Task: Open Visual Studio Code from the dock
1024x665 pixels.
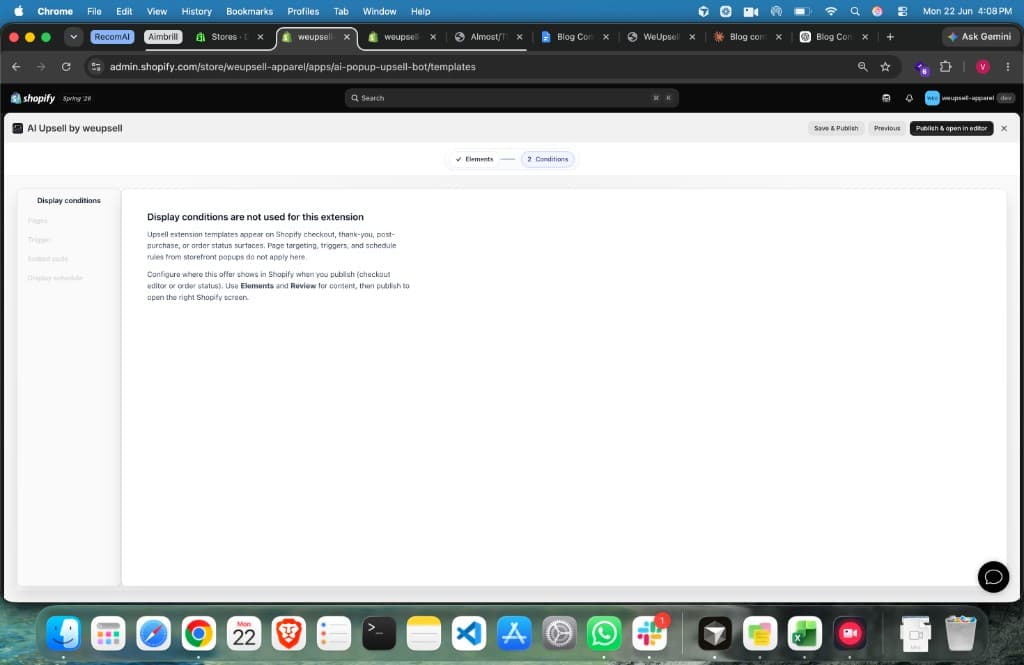Action: click(x=469, y=634)
